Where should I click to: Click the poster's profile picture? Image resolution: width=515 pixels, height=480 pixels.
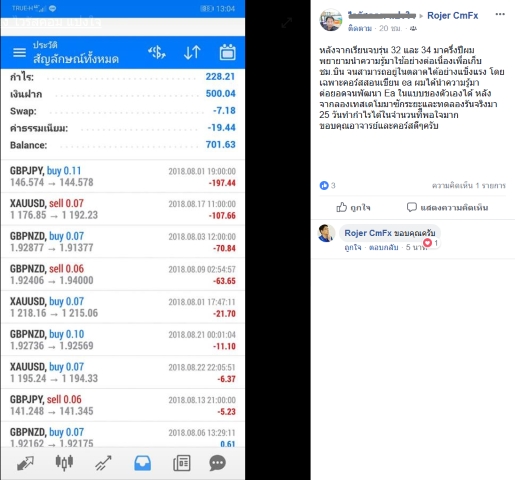click(331, 20)
